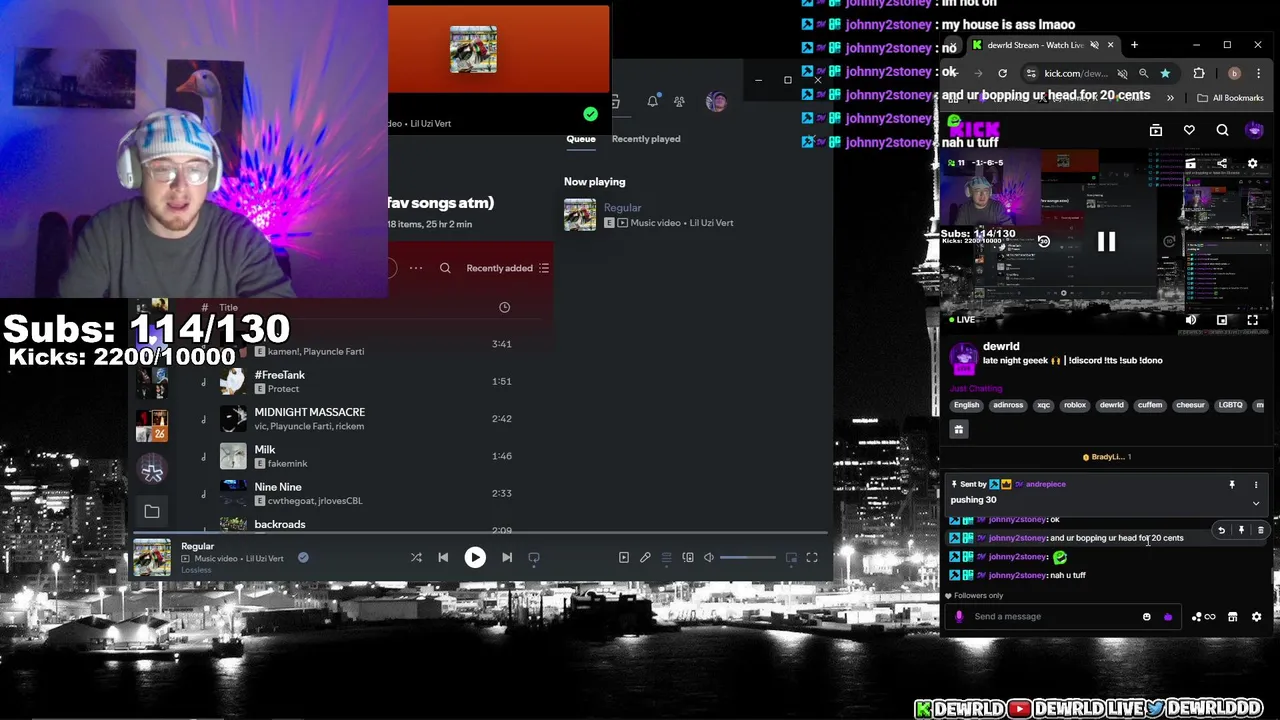This screenshot has height=720, width=1280.
Task: Mute Spotify volume speaker icon
Action: click(x=709, y=557)
